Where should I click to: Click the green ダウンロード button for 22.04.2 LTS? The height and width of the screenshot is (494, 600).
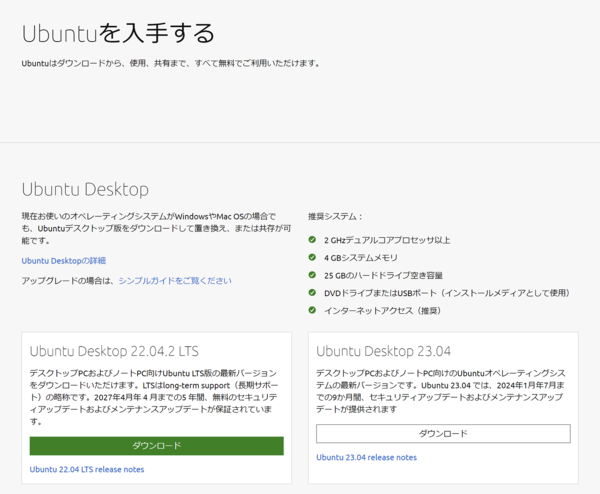[x=157, y=446]
